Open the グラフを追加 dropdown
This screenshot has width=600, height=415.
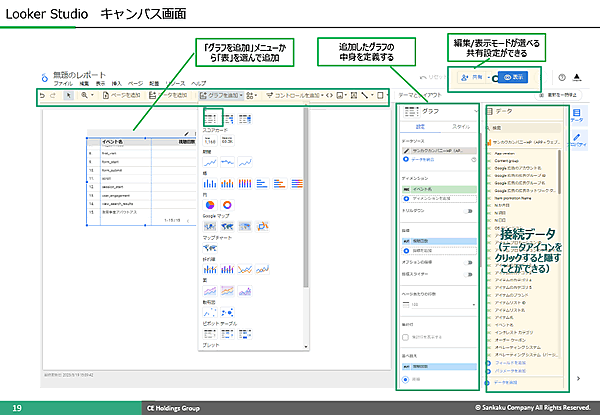[x=220, y=95]
